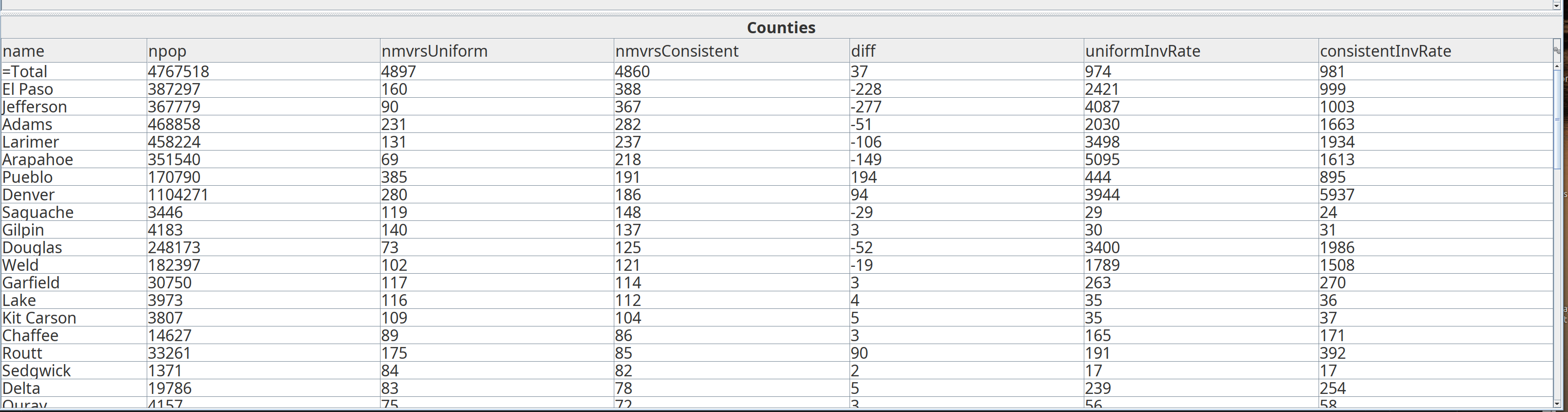
Task: Open the table settings gear icon
Action: (1556, 50)
